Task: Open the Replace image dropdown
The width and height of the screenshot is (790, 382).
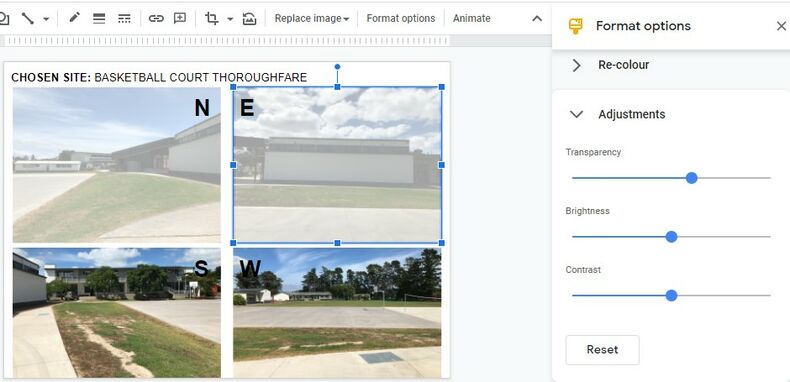Action: point(312,19)
